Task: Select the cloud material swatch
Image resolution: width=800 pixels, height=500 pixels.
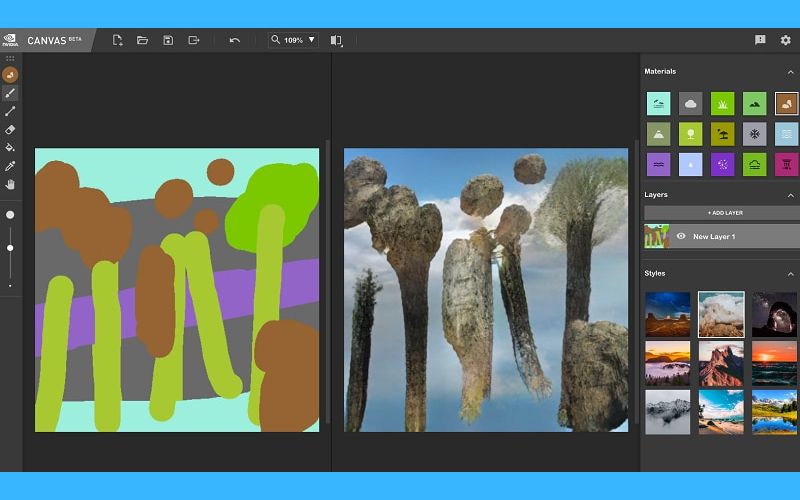Action: click(690, 103)
